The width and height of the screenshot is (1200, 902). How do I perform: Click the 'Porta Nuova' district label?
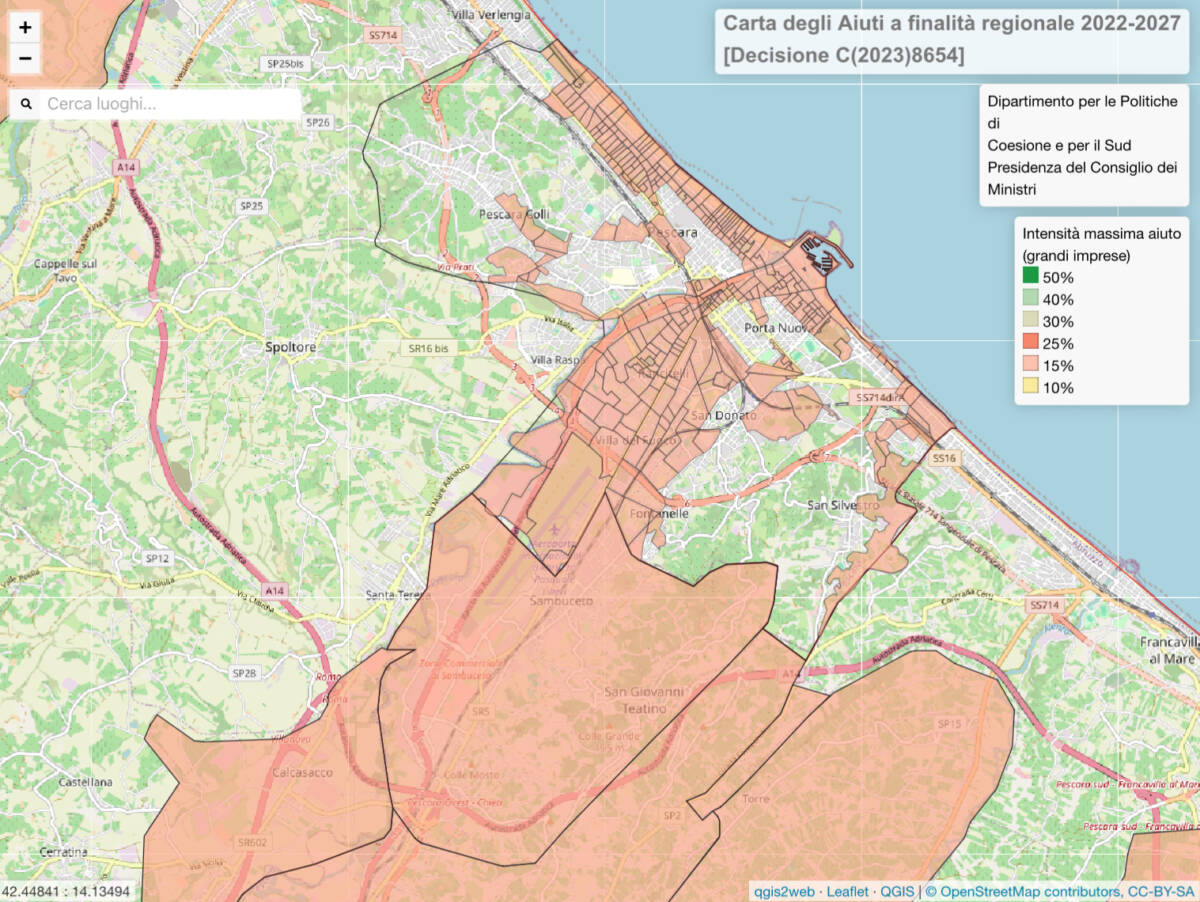coord(778,329)
